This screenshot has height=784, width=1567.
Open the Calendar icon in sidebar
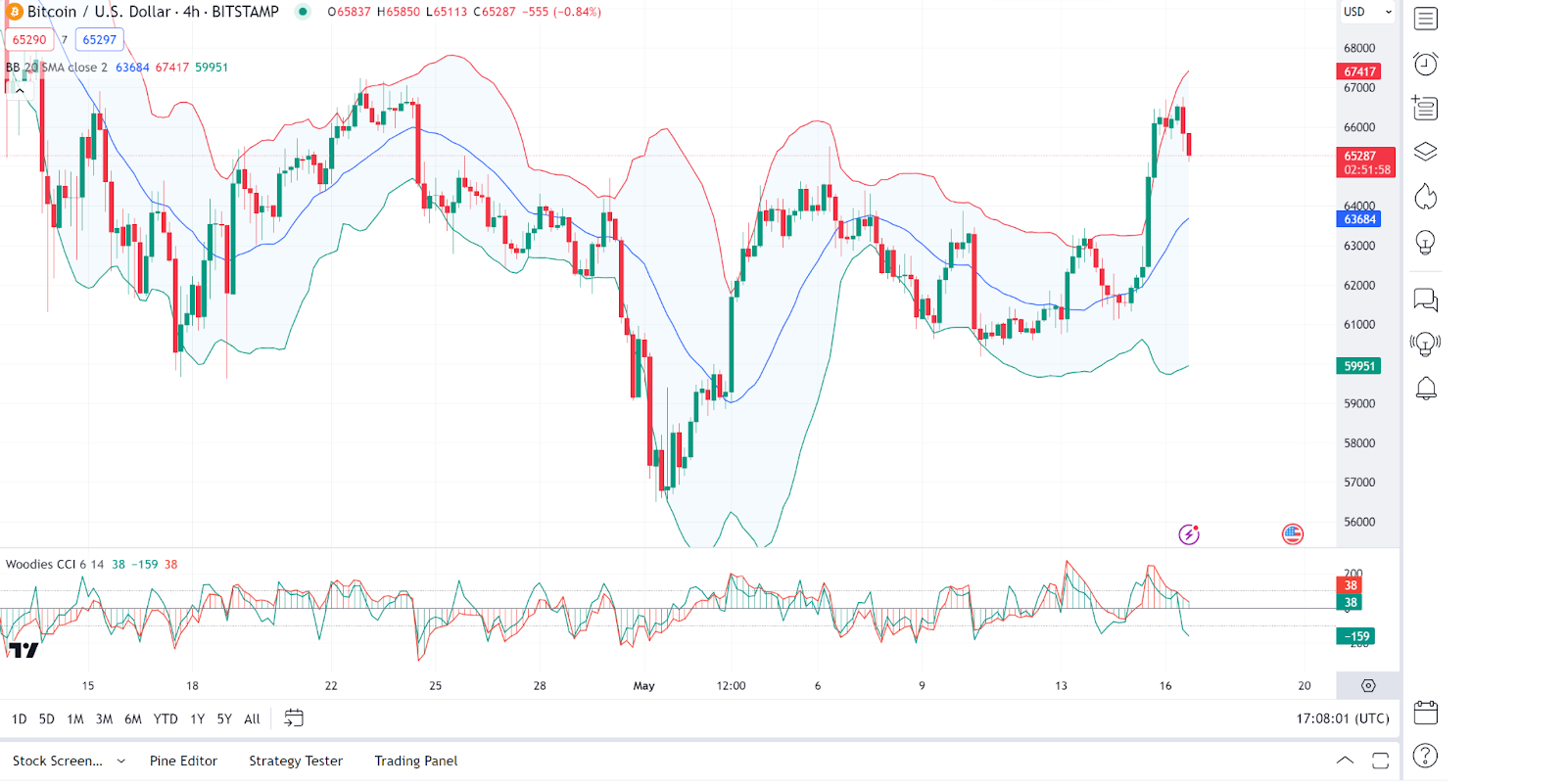pyautogui.click(x=1425, y=713)
